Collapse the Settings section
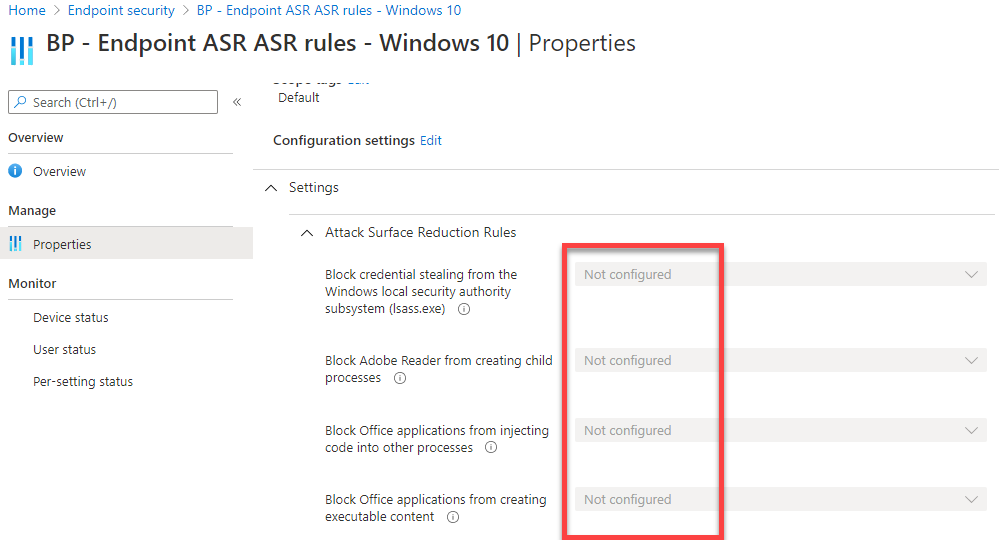 271,187
